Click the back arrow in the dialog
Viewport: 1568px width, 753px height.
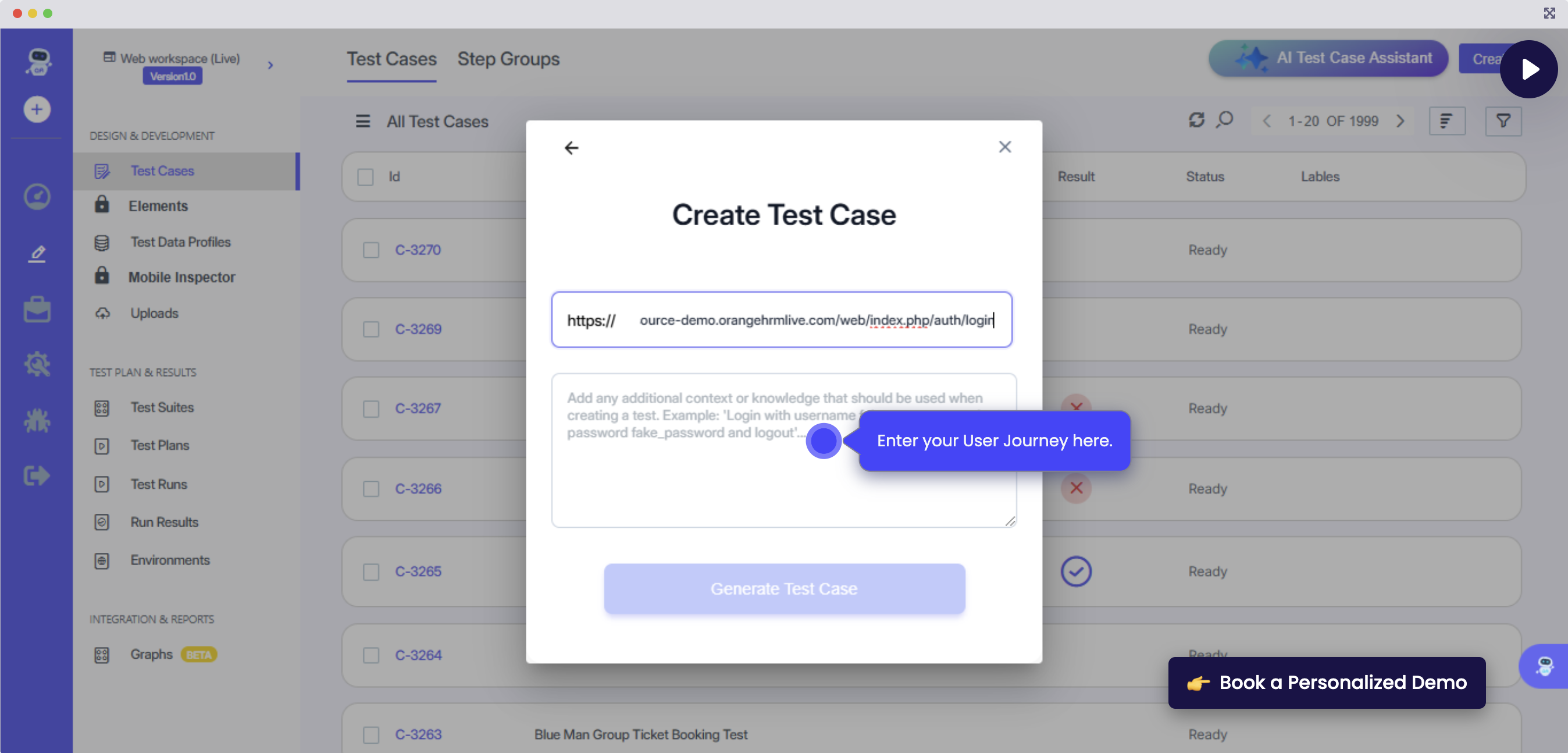571,147
